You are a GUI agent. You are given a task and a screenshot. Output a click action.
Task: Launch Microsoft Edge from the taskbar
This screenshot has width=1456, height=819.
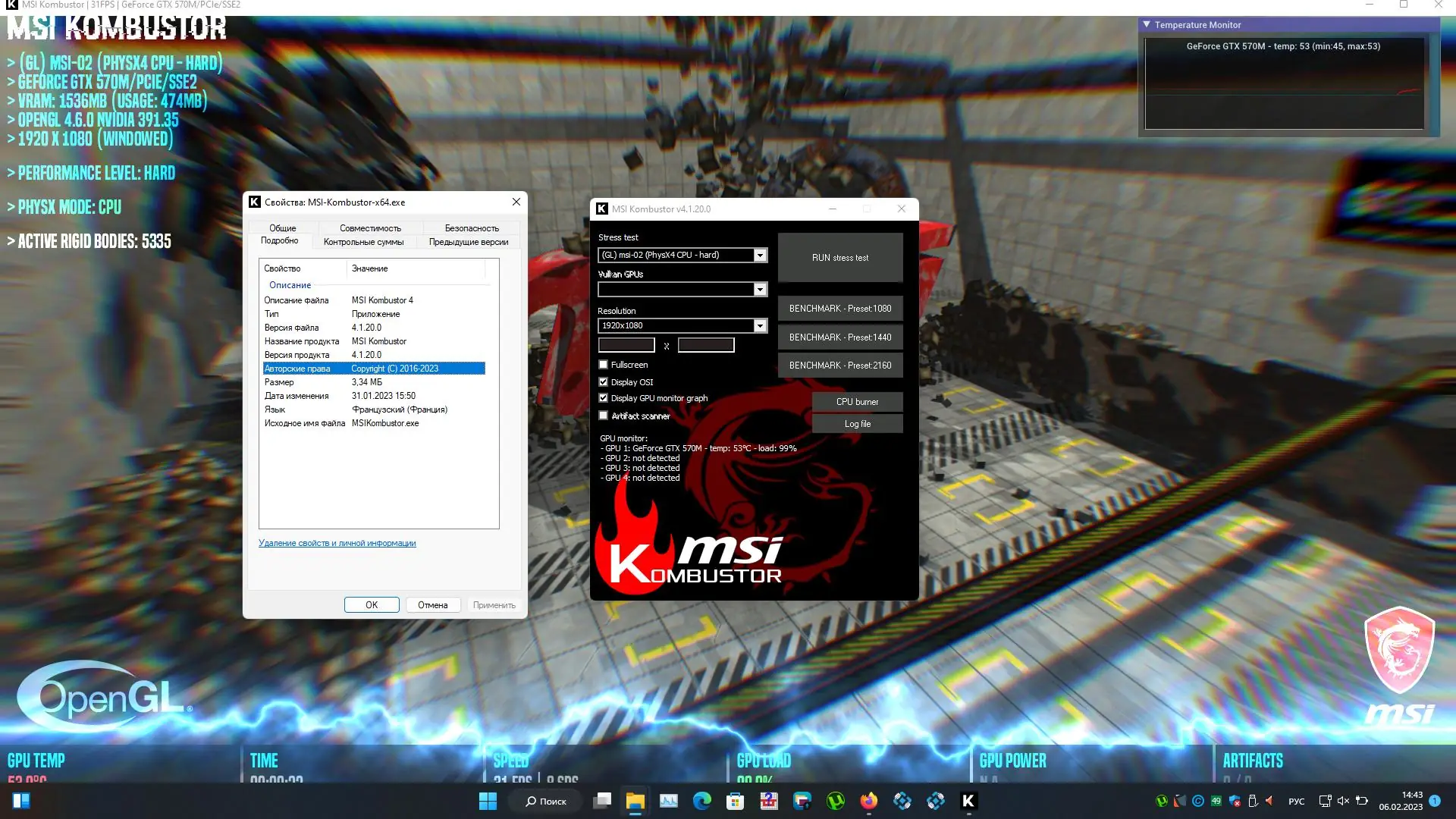pyautogui.click(x=701, y=801)
